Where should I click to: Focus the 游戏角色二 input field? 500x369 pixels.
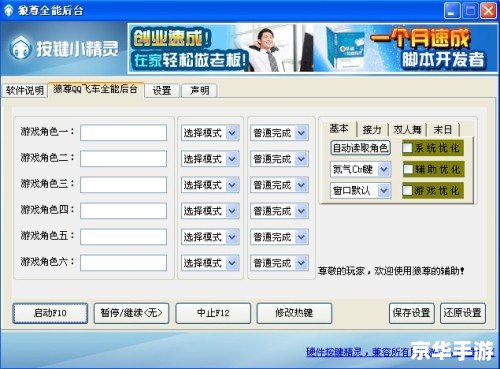pyautogui.click(x=123, y=159)
